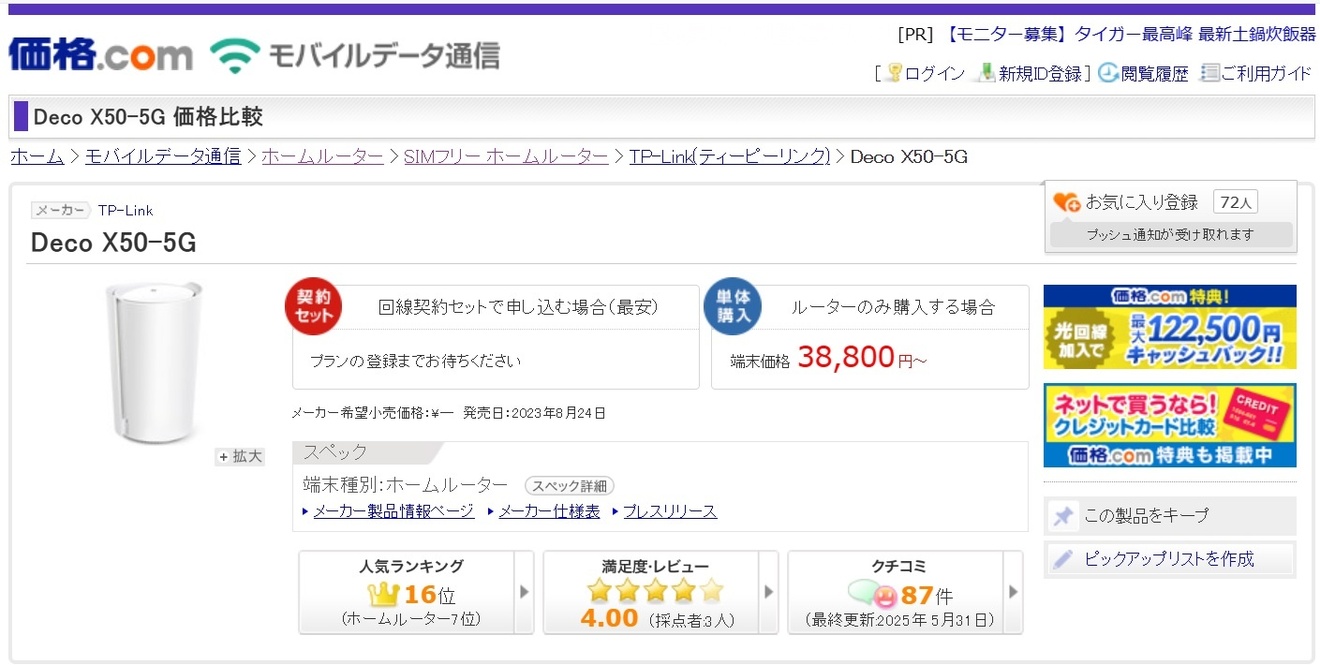Click the ログイン link
This screenshot has width=1320, height=665.
934,74
